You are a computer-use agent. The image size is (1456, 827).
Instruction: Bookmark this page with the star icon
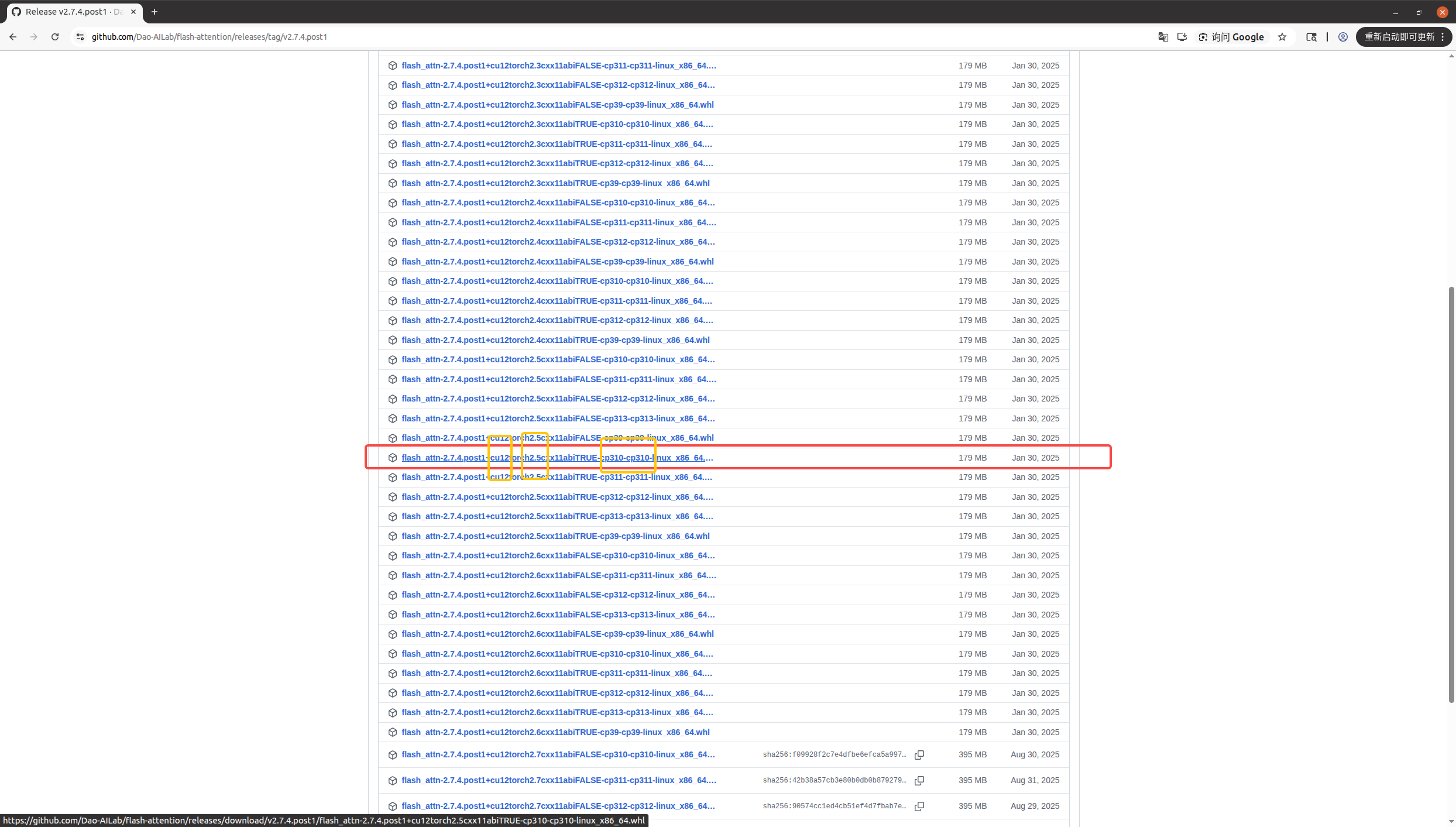(1282, 37)
